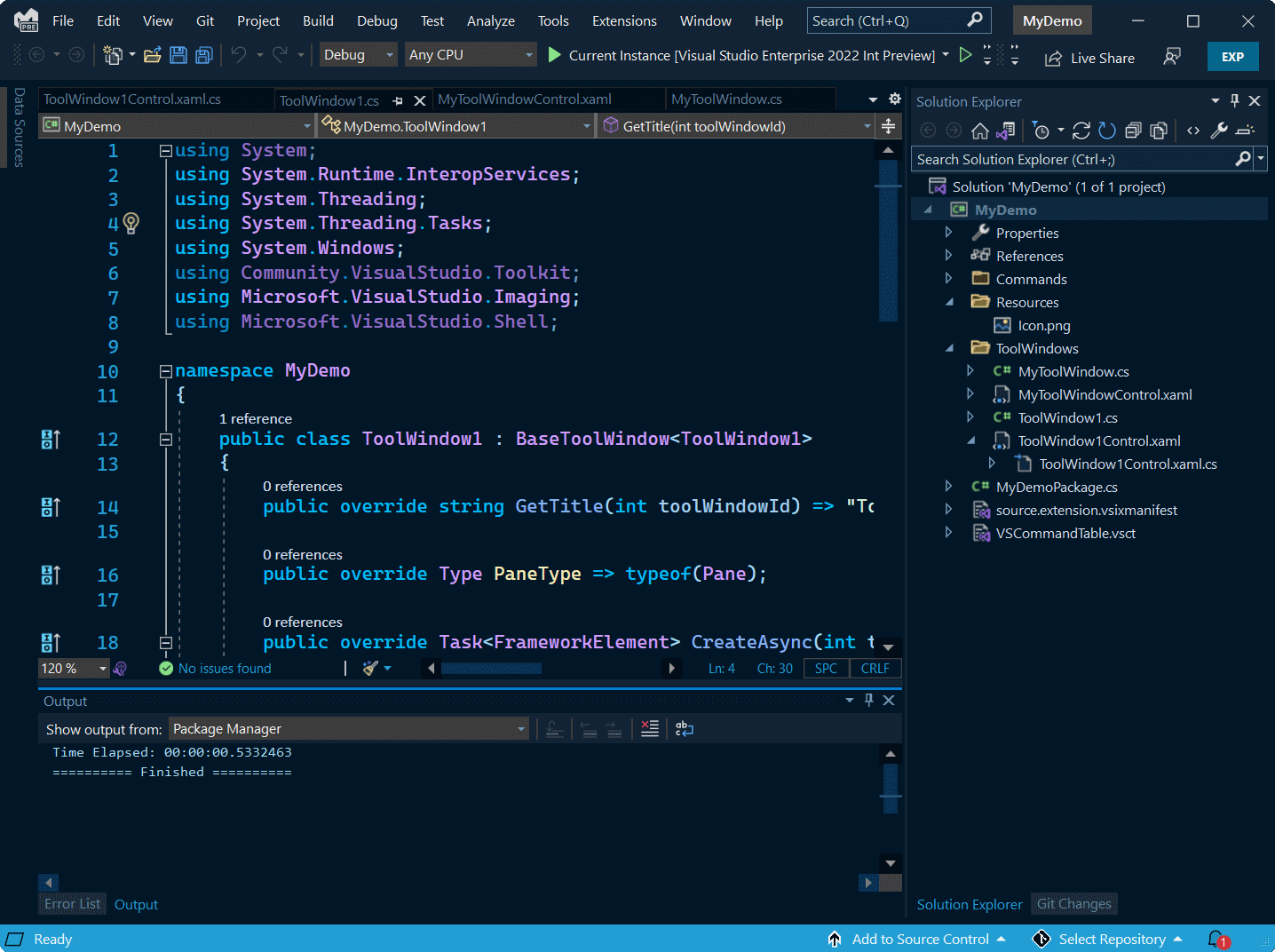
Task: Click Select Repository in the status bar
Action: pos(1113,939)
